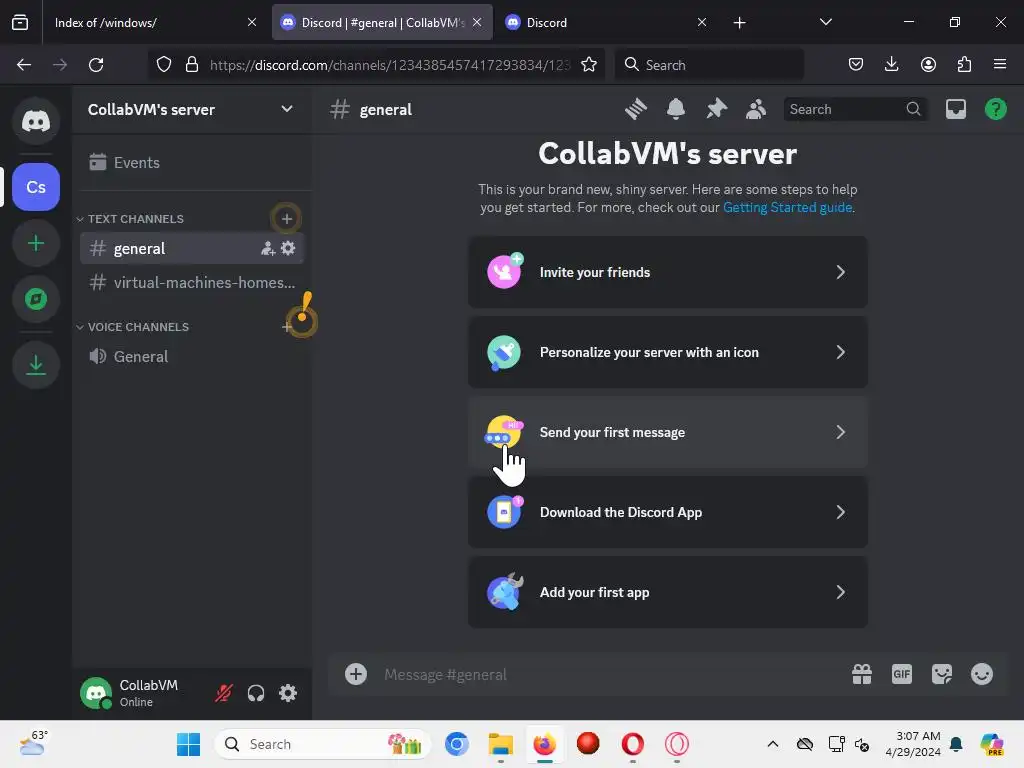Image resolution: width=1024 pixels, height=768 pixels.
Task: Bookmark this page with the star icon
Action: pyautogui.click(x=588, y=65)
